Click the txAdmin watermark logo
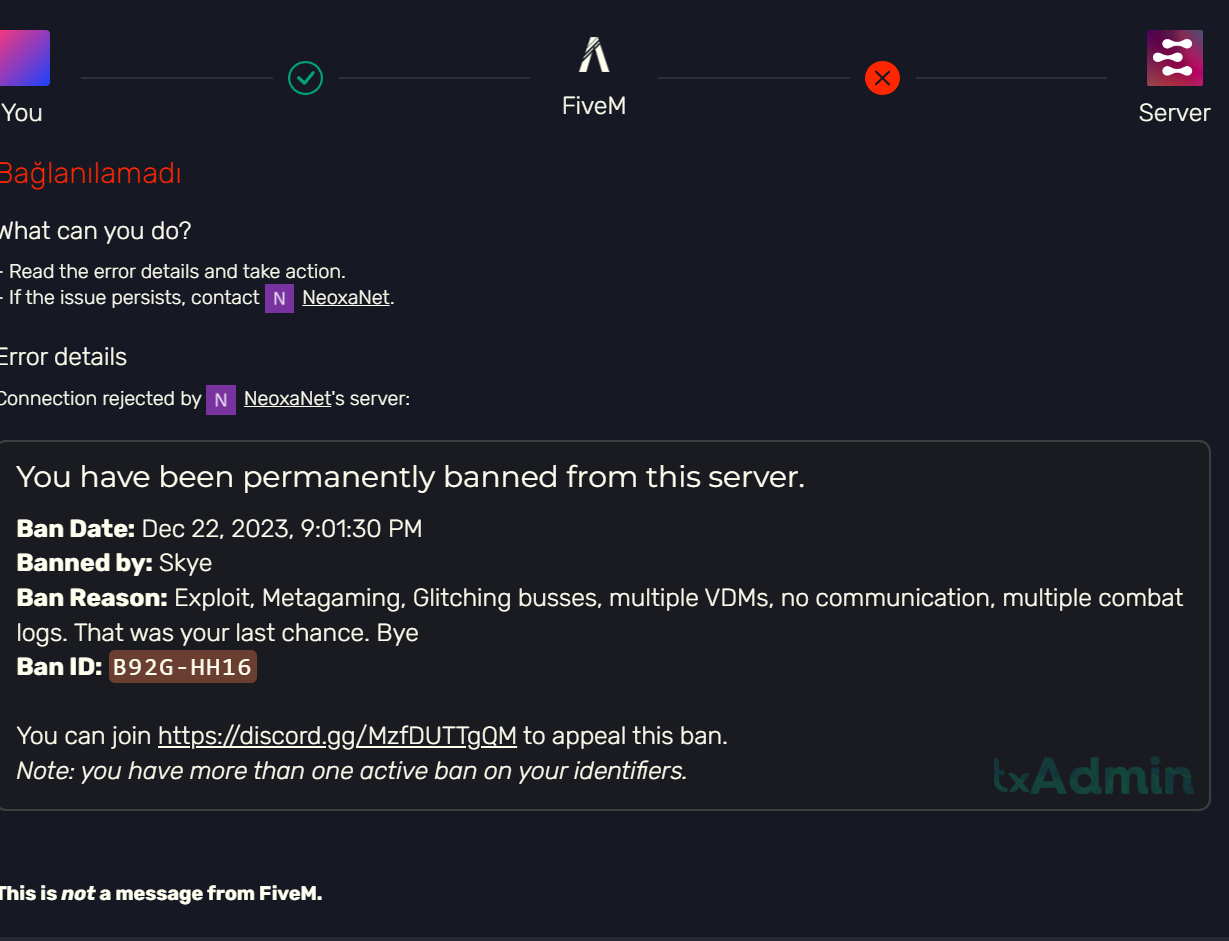Screen dimensions: 1229x941 1093,776
